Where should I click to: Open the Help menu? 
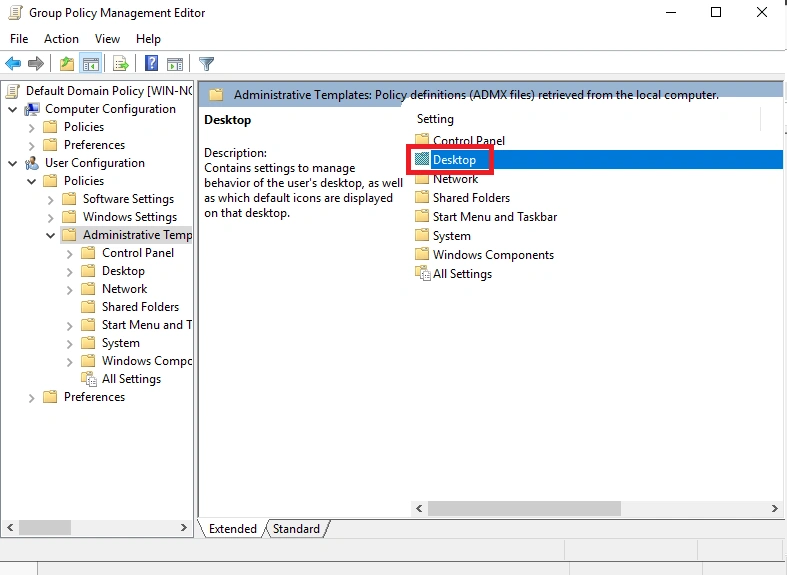pyautogui.click(x=148, y=39)
